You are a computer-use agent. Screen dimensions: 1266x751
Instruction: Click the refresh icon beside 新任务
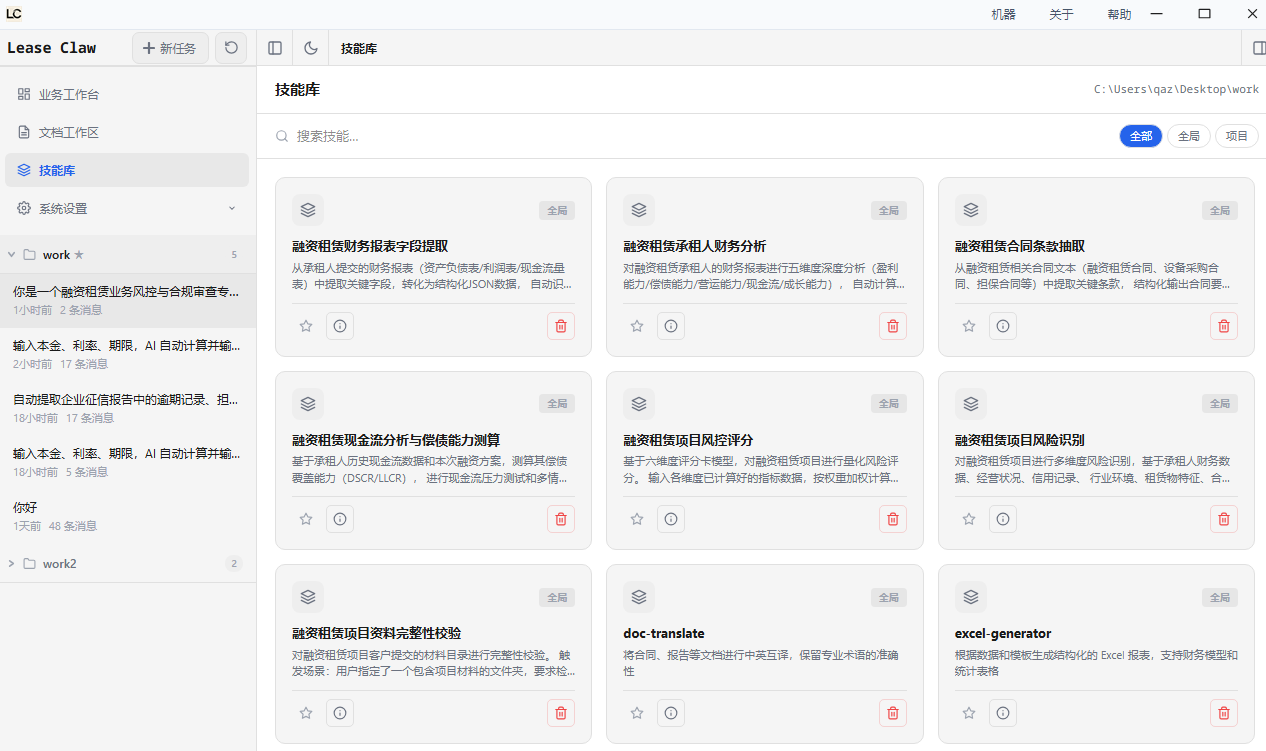pyautogui.click(x=232, y=48)
